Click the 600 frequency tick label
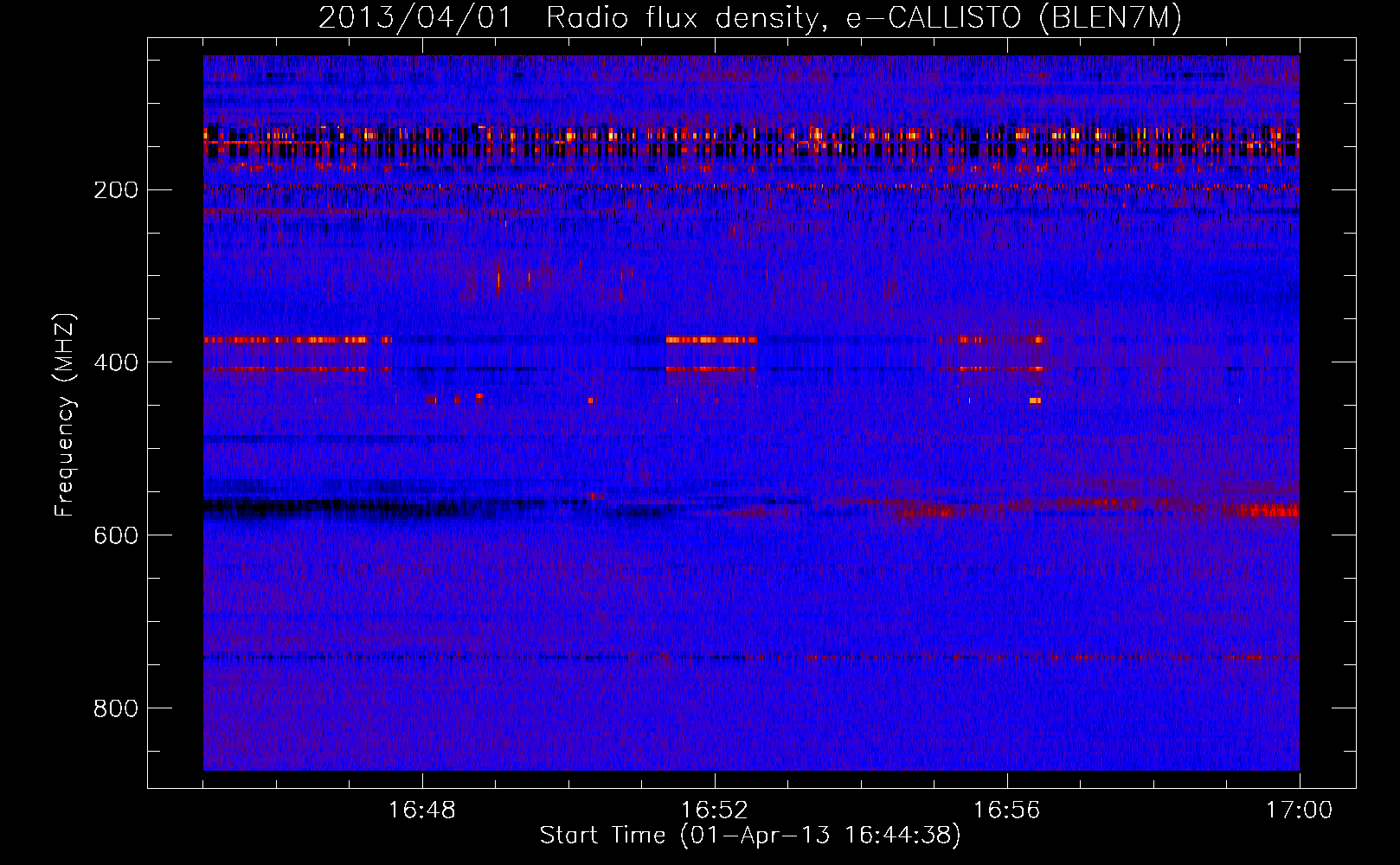Screen dimensions: 1400x865 [116, 535]
